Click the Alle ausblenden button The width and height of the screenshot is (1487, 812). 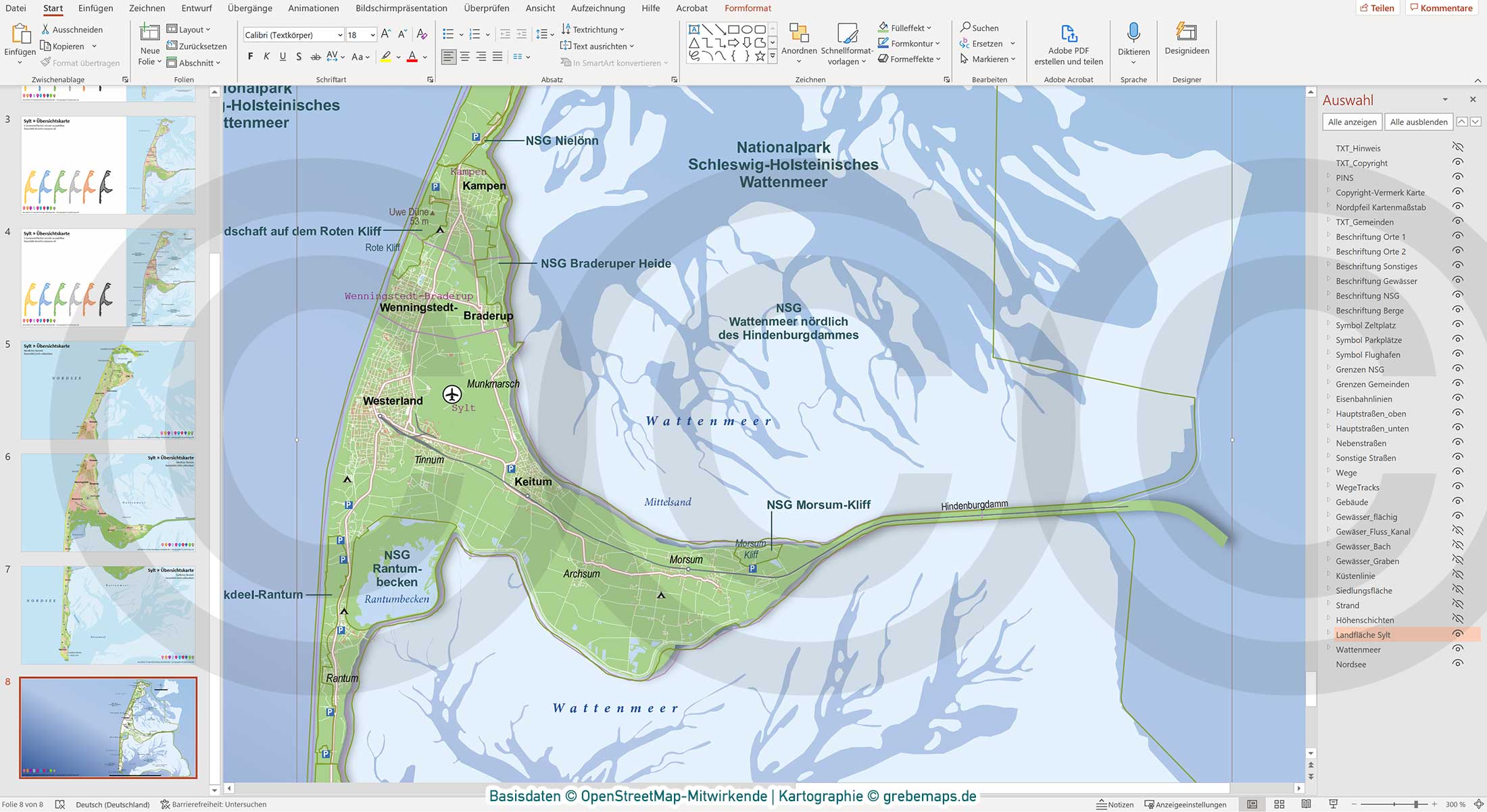tap(1418, 122)
